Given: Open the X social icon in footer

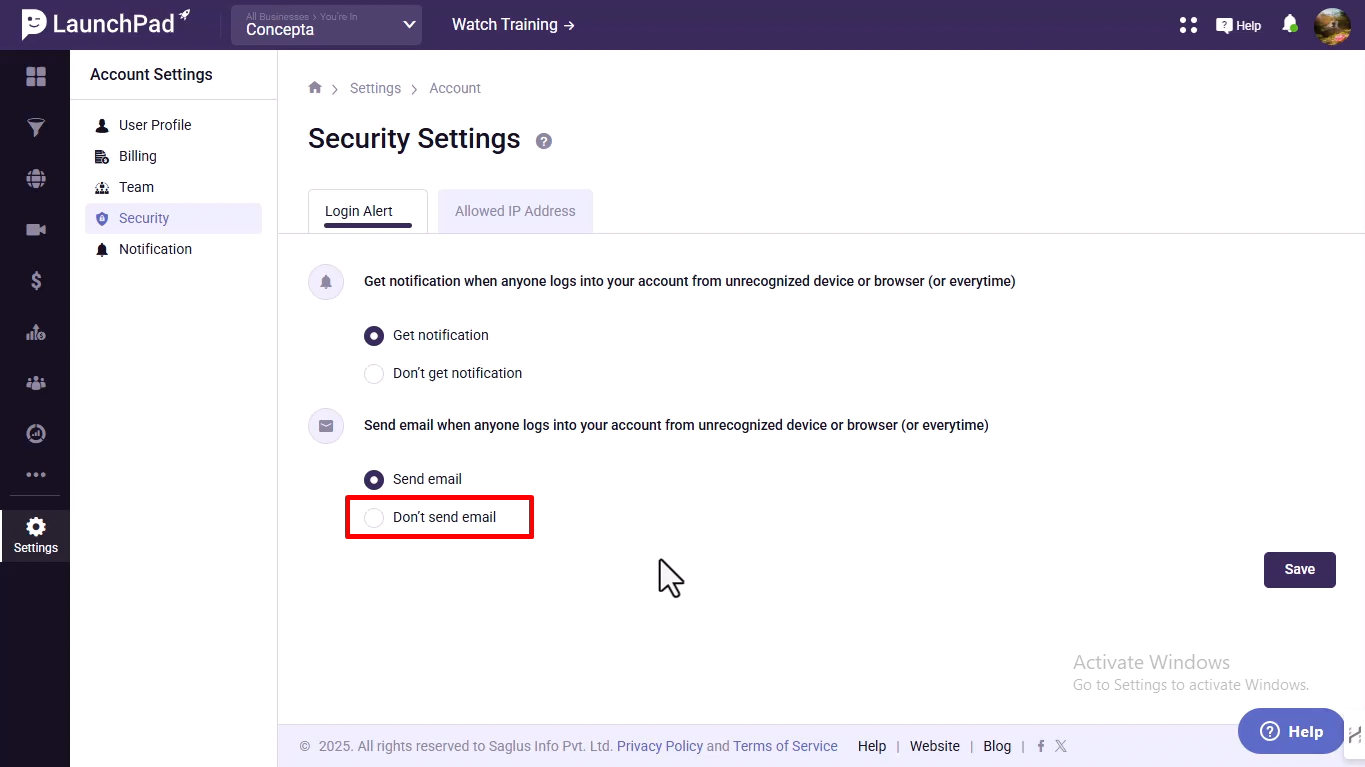Looking at the screenshot, I should (x=1061, y=746).
